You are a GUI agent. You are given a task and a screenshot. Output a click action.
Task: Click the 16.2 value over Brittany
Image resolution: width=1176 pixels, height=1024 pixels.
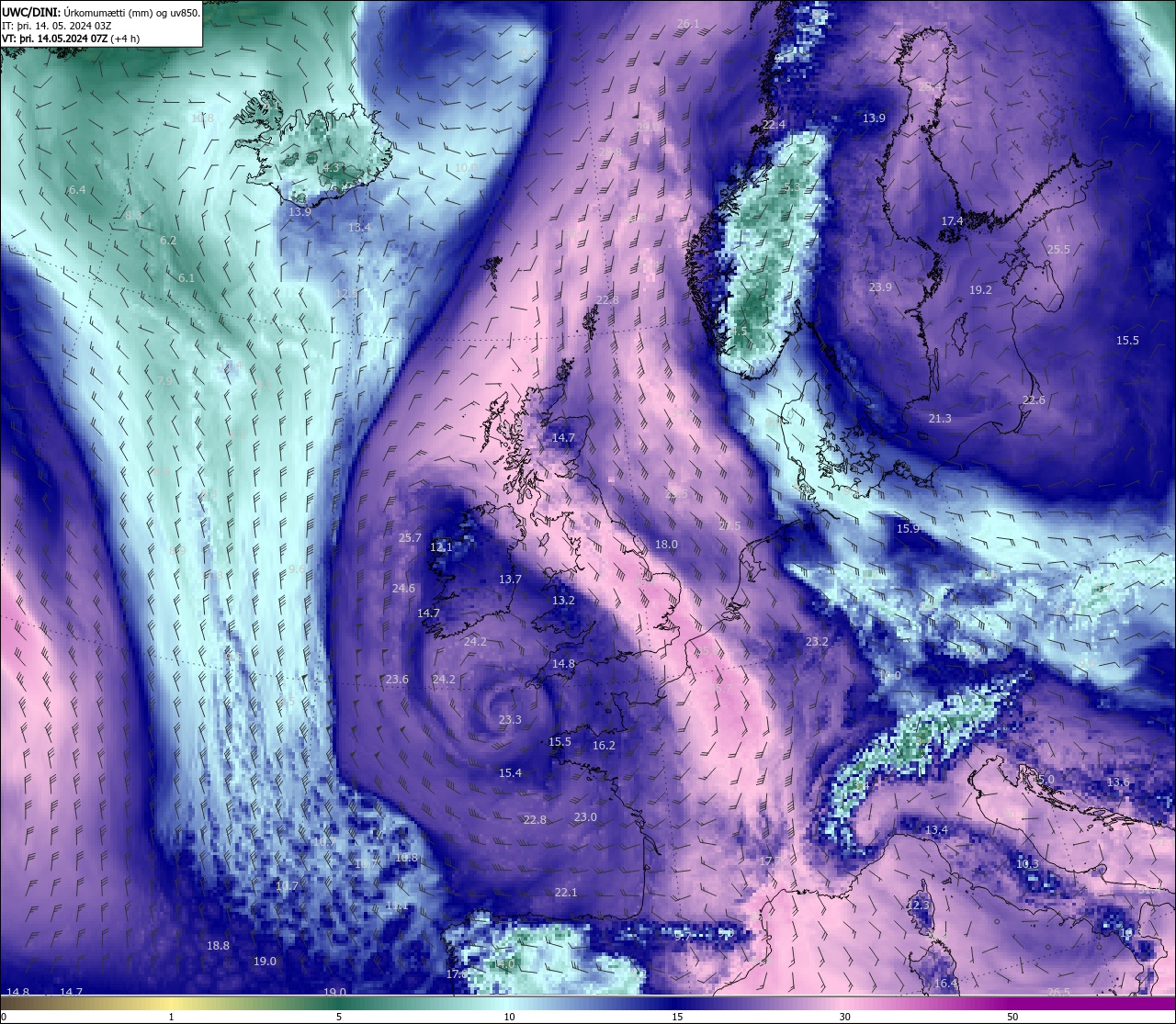[x=604, y=745]
